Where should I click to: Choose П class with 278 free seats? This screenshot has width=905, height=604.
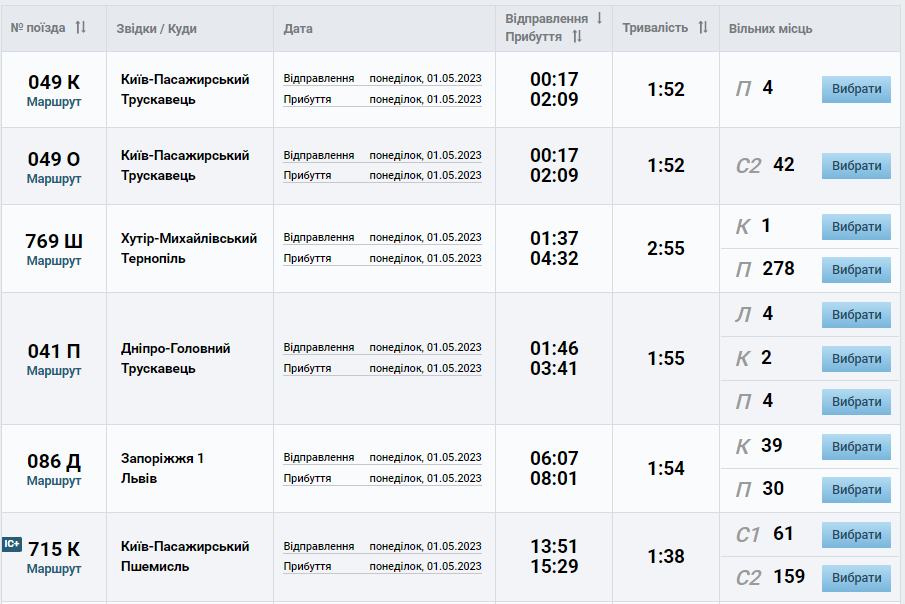tap(856, 270)
